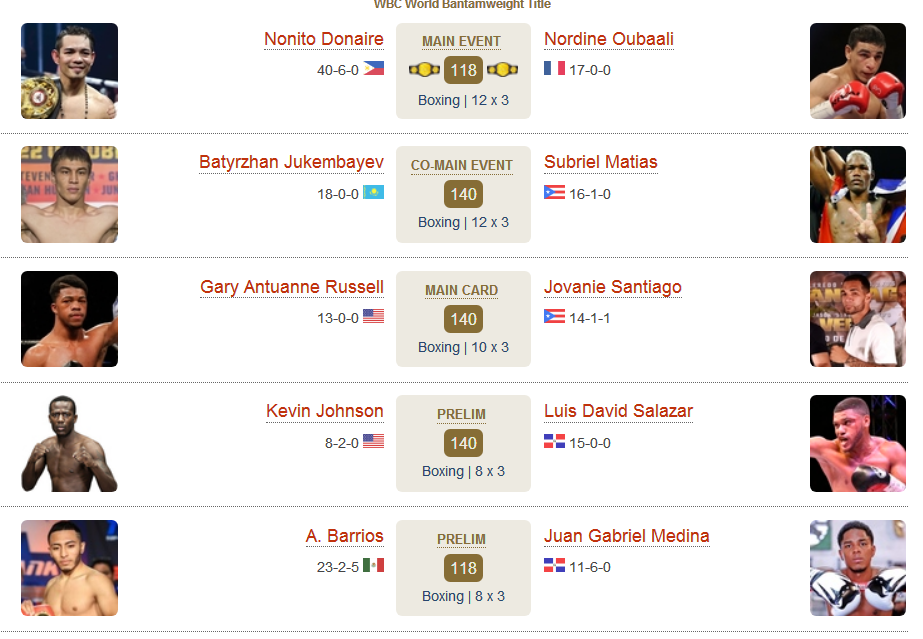
Task: Click the 140 weight badge under MAIN CARD
Action: 463,319
